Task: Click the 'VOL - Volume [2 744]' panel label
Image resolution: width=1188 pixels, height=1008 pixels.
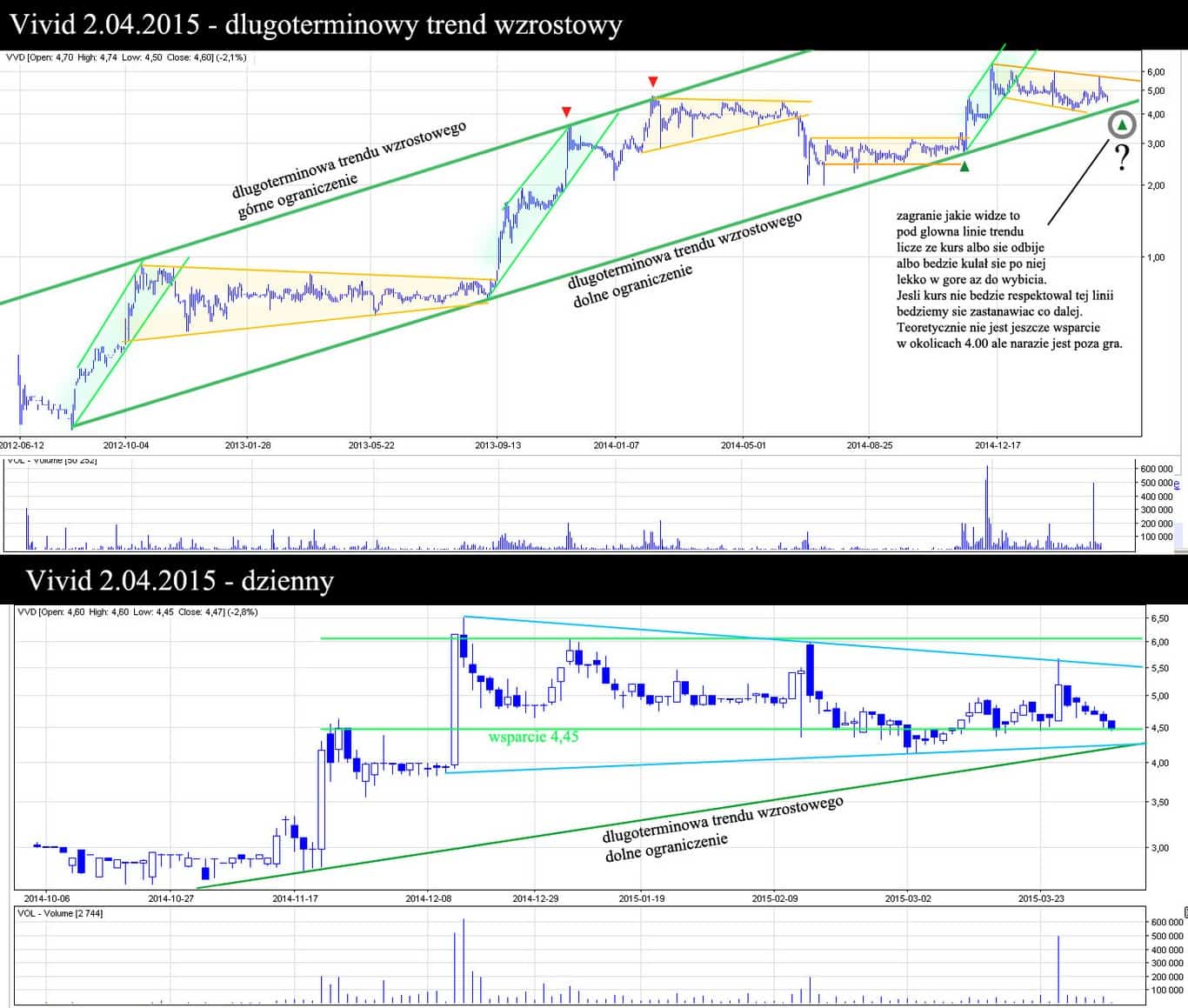Action: 61,912
